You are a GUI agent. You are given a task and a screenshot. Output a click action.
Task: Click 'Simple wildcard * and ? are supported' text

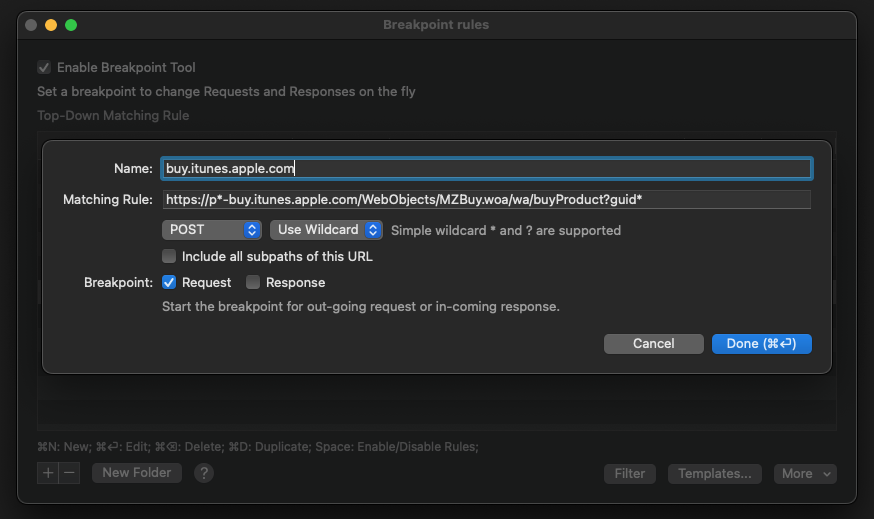pyautogui.click(x=506, y=230)
